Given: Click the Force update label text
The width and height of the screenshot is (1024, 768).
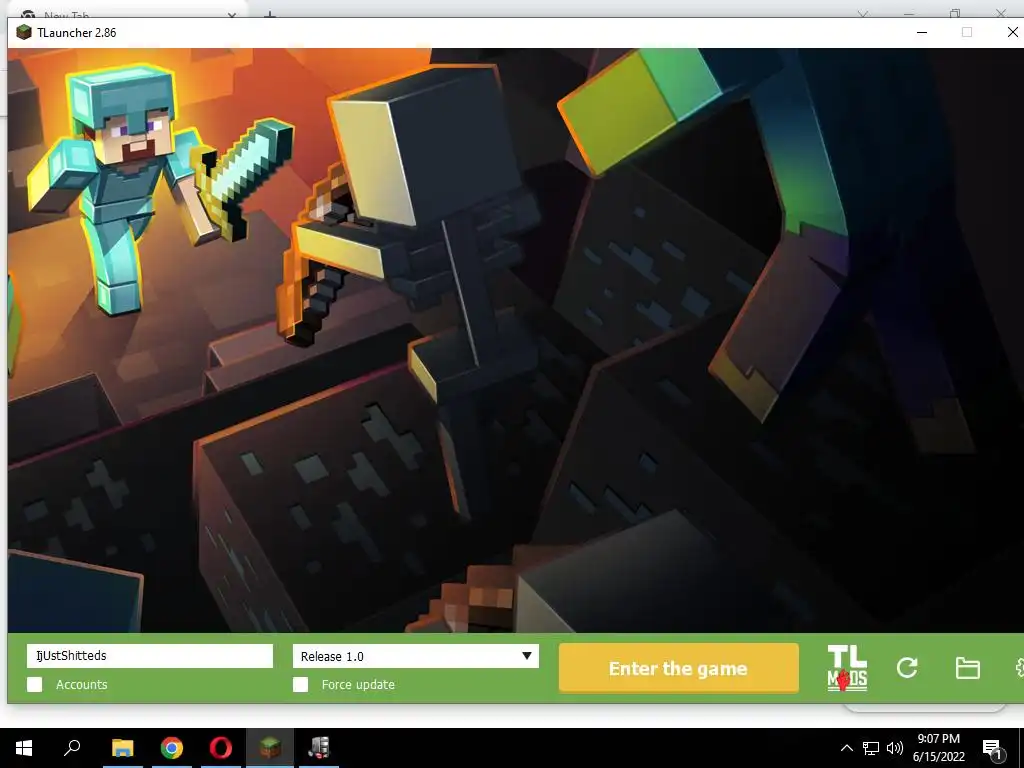Looking at the screenshot, I should tap(358, 684).
